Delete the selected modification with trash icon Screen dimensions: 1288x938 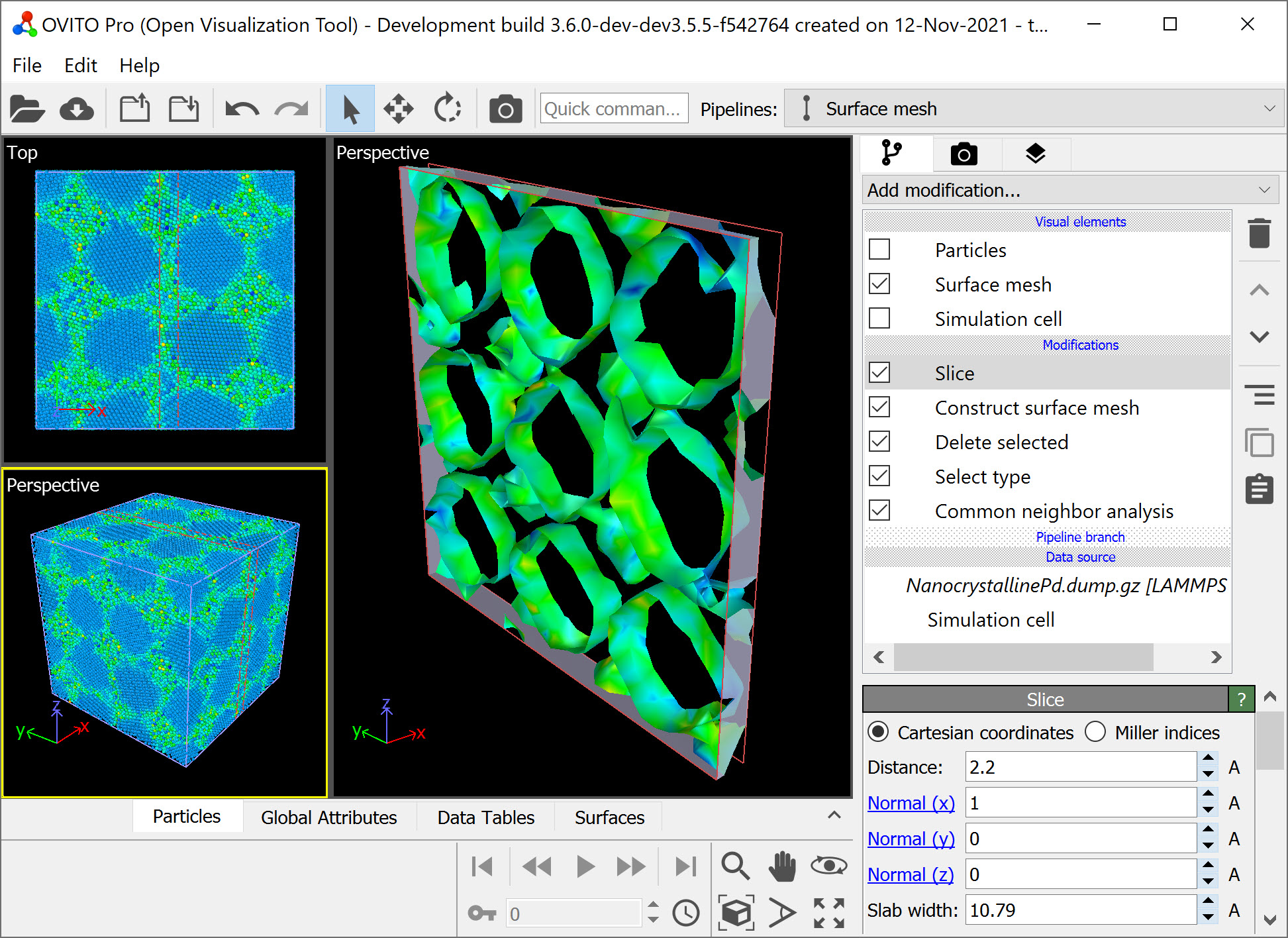pos(1259,233)
